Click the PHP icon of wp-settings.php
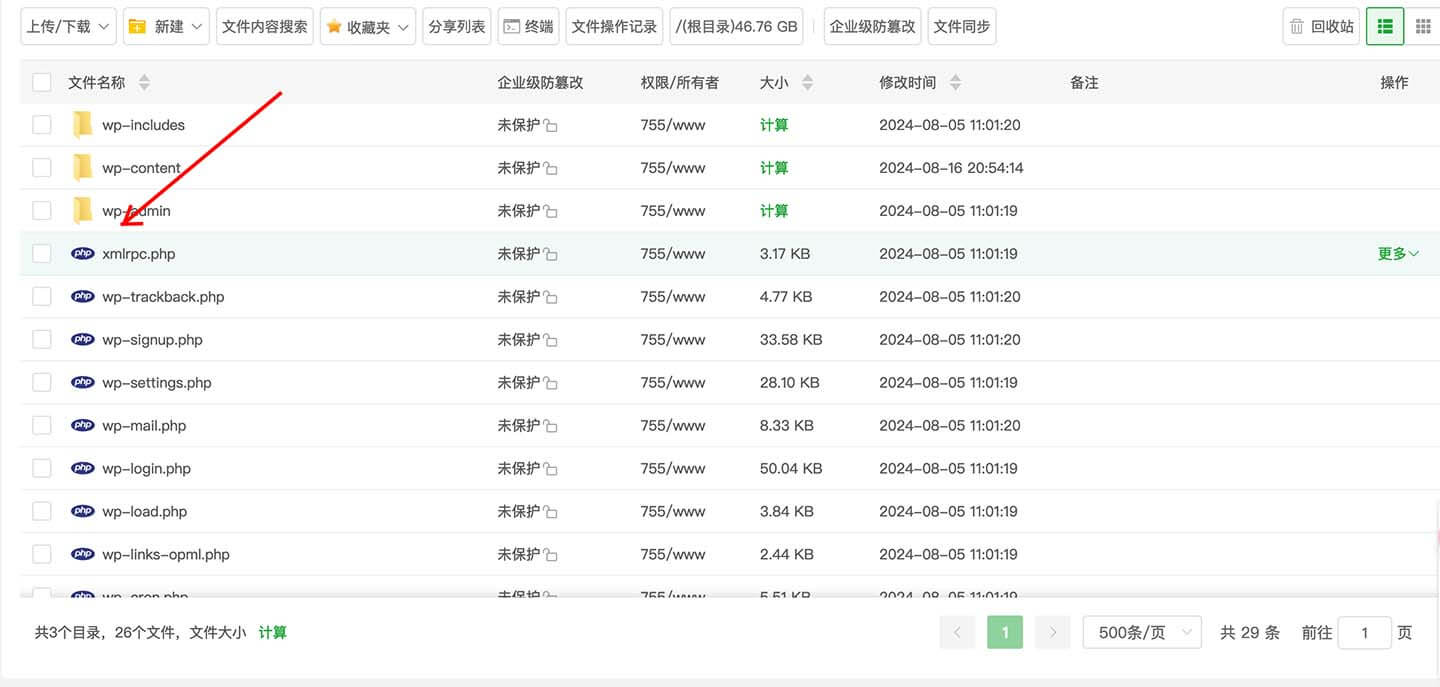Image resolution: width=1440 pixels, height=687 pixels. click(83, 383)
